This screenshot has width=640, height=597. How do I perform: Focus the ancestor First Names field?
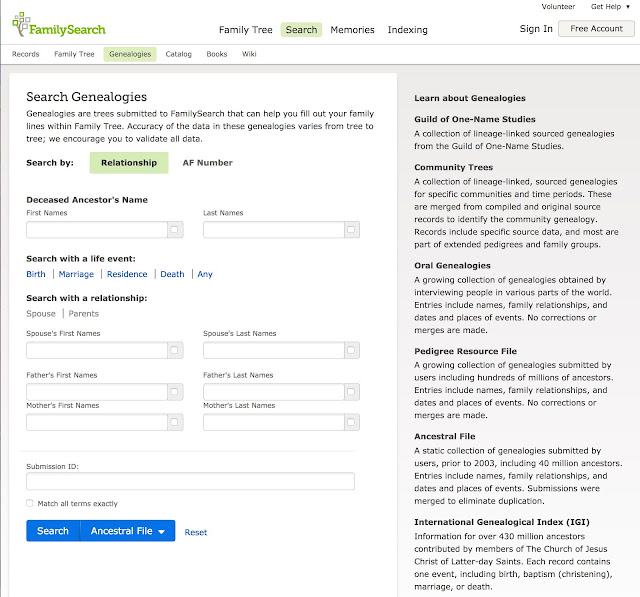click(97, 230)
